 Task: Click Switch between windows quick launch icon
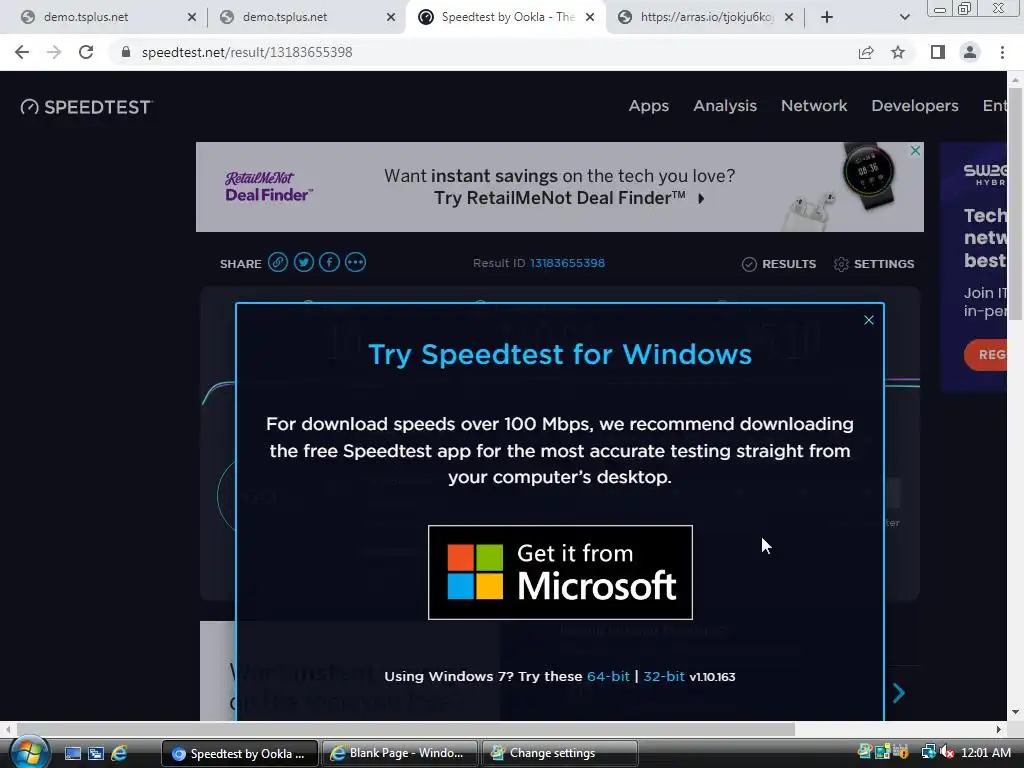[96, 754]
